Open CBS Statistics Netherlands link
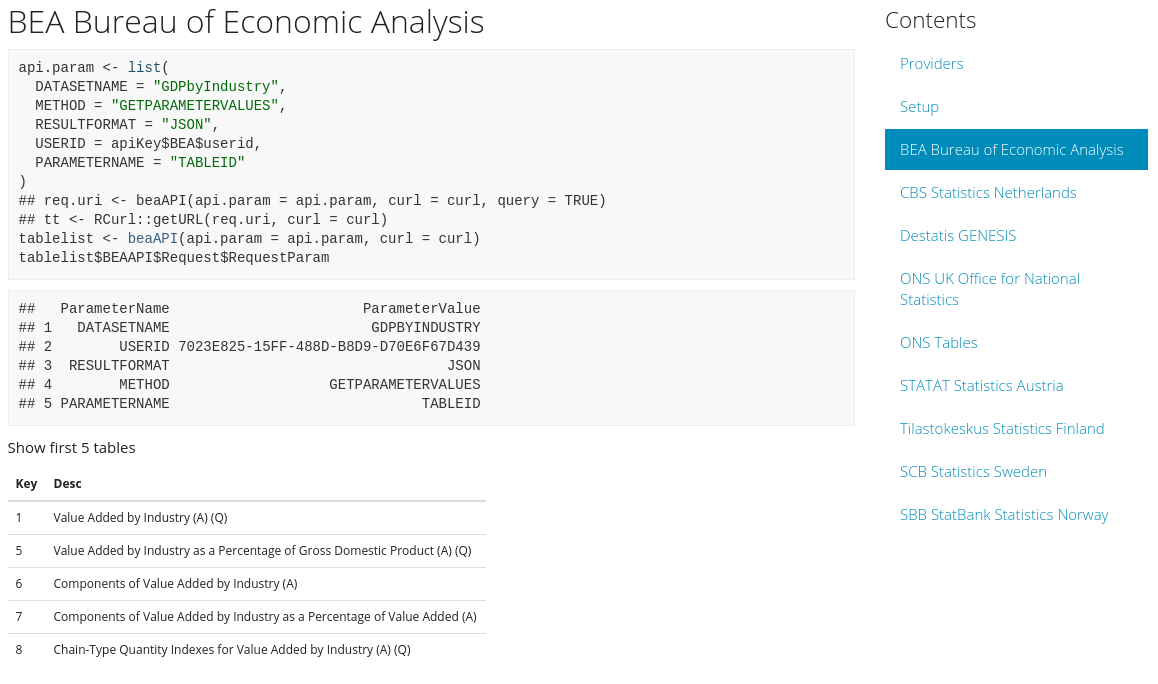 click(x=987, y=193)
